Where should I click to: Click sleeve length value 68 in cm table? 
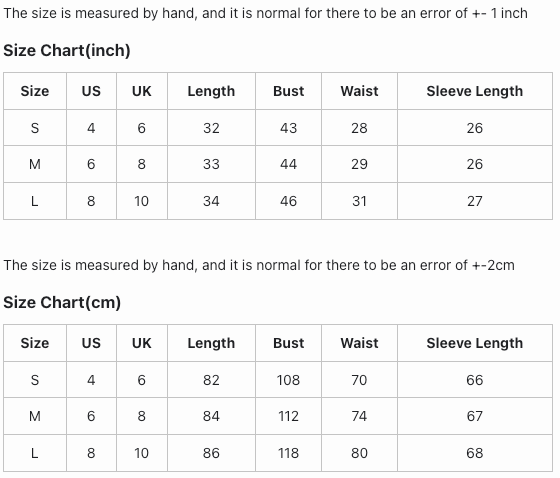(475, 453)
